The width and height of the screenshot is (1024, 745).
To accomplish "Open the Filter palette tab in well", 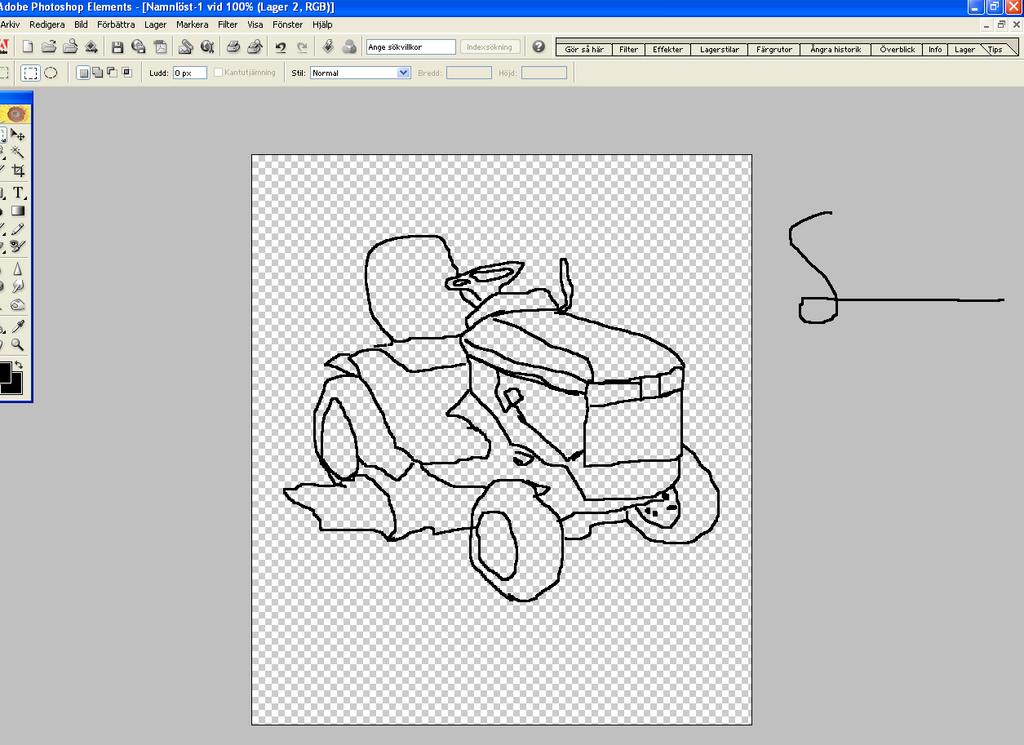I will tap(628, 50).
